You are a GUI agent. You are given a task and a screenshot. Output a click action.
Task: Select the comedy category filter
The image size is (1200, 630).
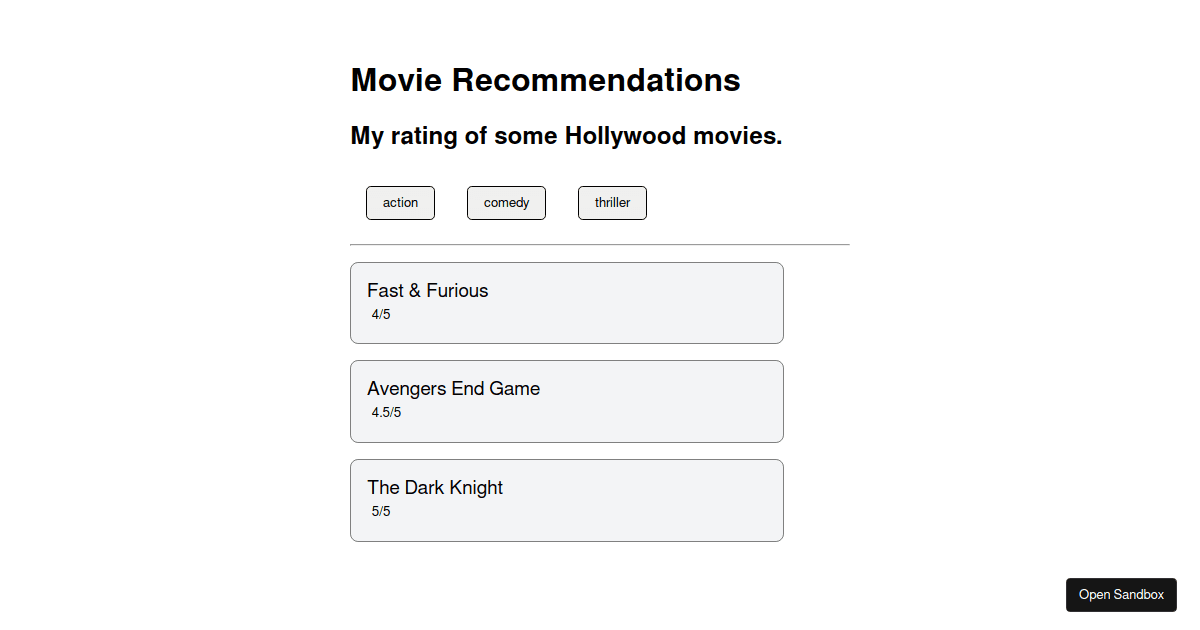(x=506, y=202)
